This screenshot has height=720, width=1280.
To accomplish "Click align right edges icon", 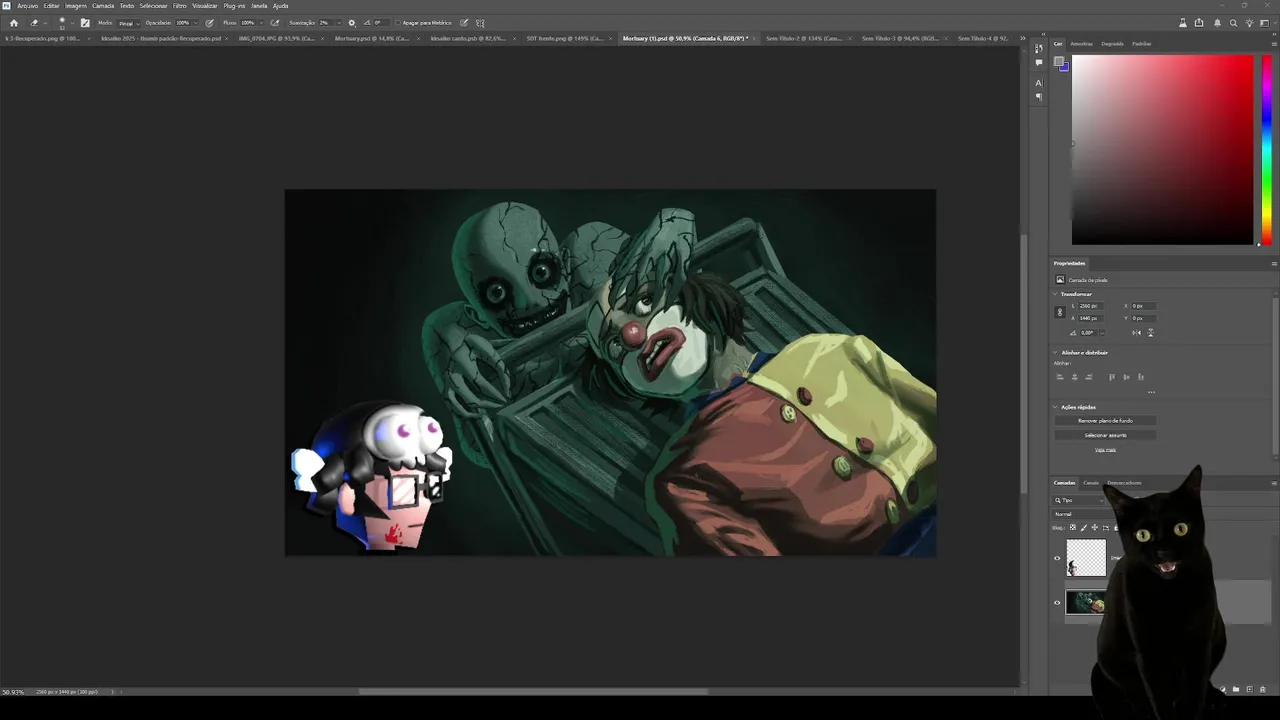I will (x=1089, y=377).
